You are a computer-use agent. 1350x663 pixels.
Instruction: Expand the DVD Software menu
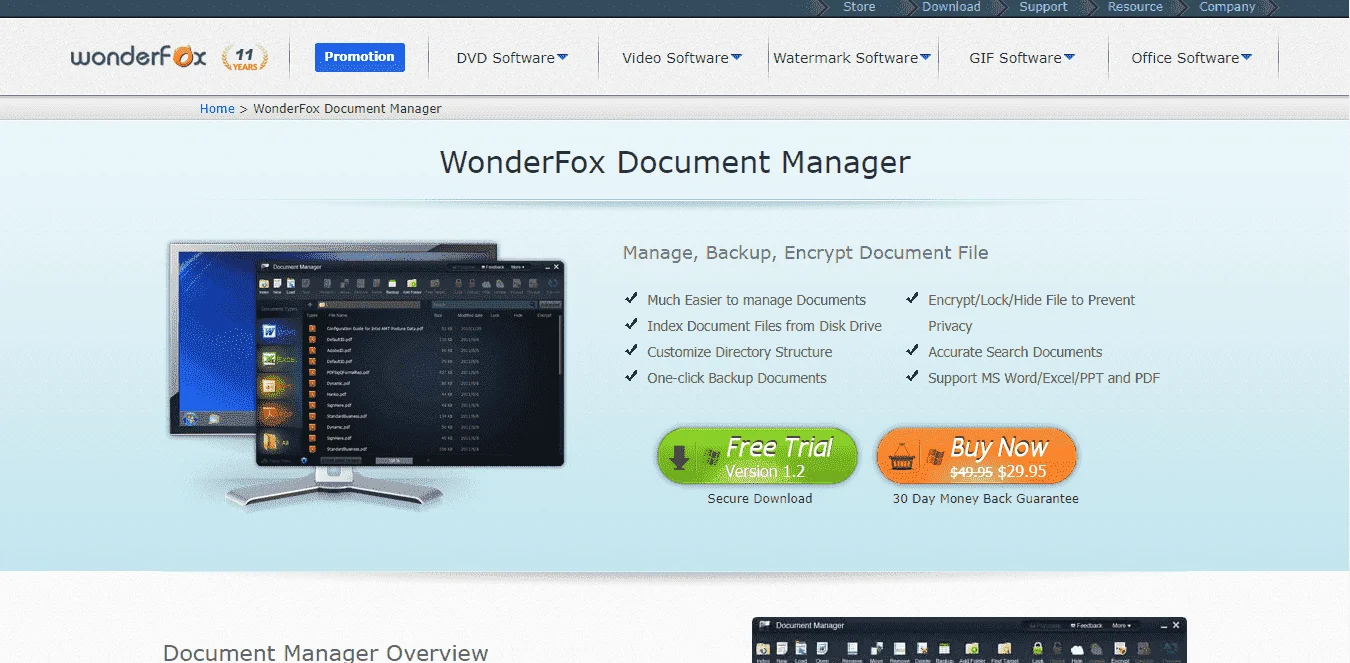click(x=512, y=58)
